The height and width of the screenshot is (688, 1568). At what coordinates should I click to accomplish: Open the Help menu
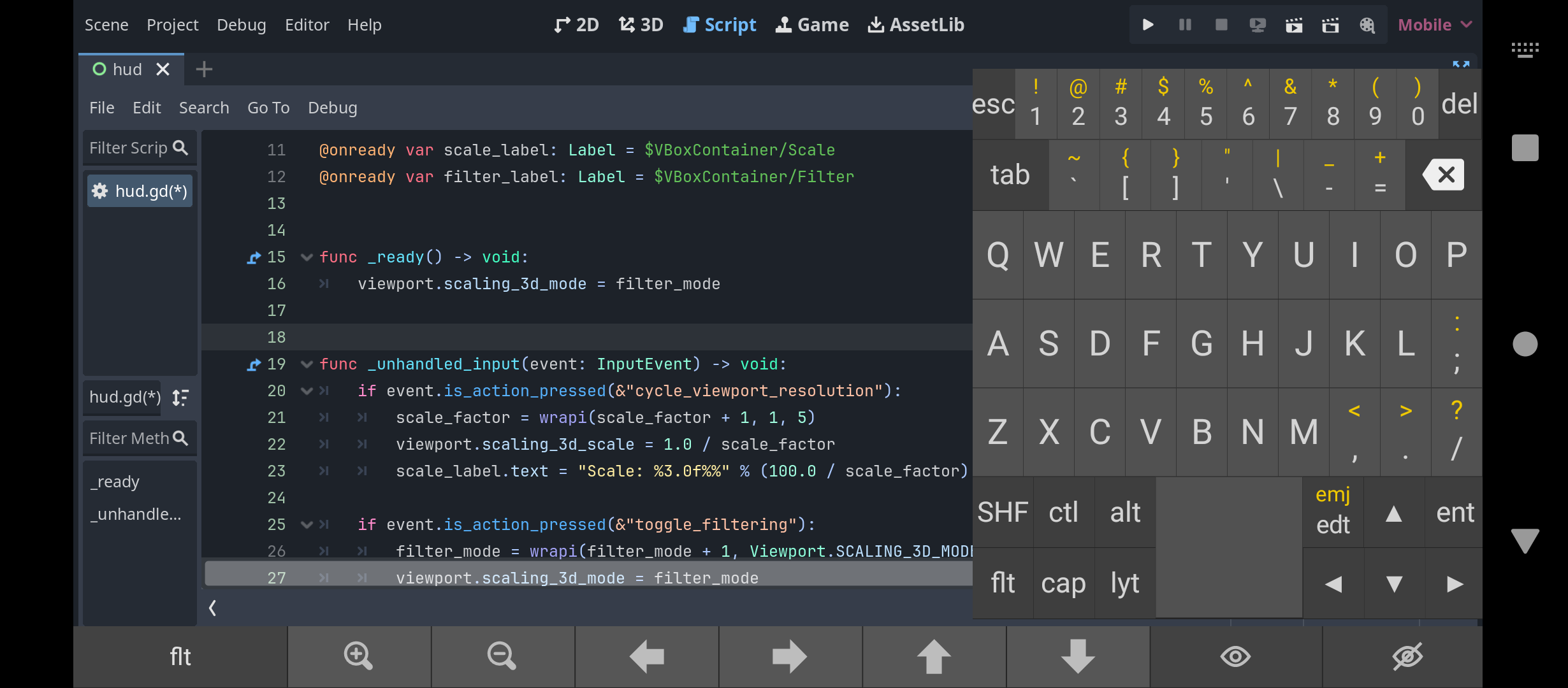pyautogui.click(x=364, y=25)
